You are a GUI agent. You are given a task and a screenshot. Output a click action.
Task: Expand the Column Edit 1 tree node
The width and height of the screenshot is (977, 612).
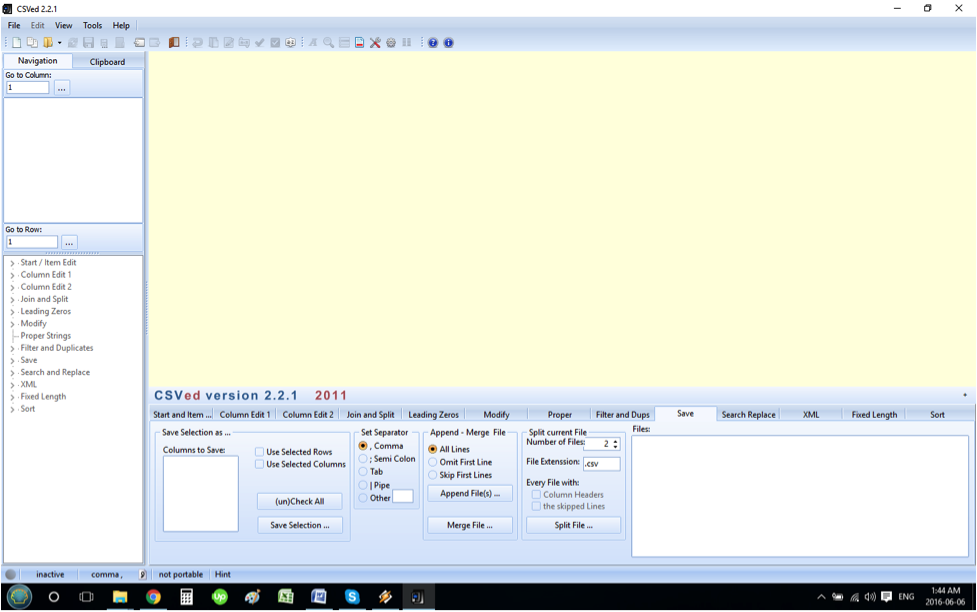coord(12,275)
